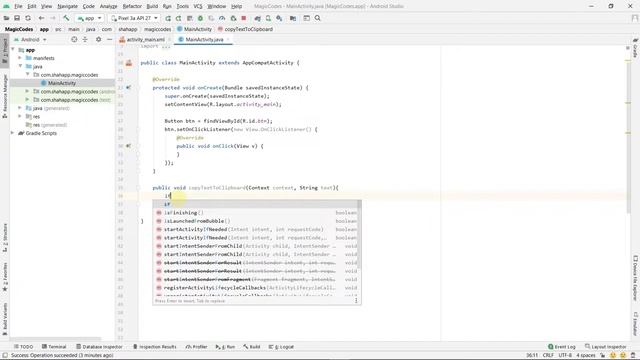Open the Event Log tool window
This screenshot has height=360, width=640.
point(562,347)
